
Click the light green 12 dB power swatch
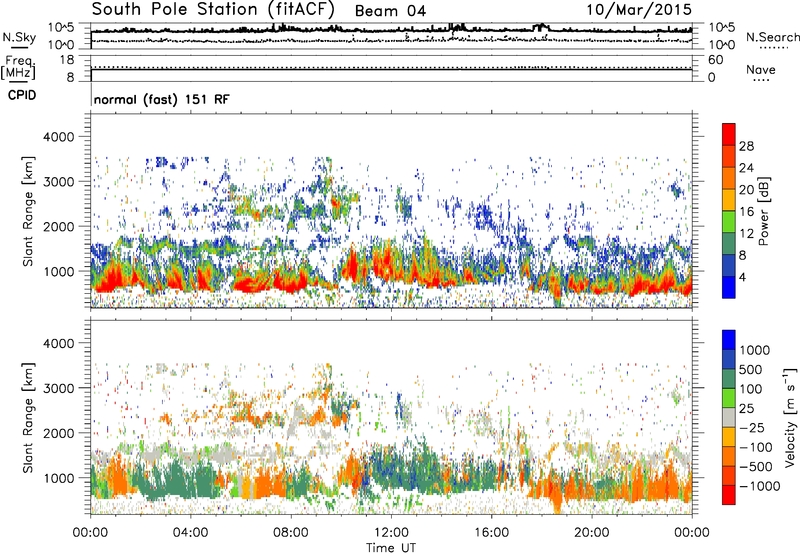click(x=729, y=221)
